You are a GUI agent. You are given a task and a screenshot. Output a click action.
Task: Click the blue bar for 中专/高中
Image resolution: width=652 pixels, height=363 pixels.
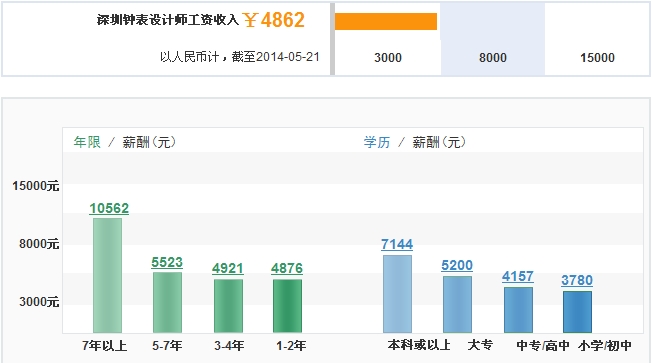pos(519,310)
